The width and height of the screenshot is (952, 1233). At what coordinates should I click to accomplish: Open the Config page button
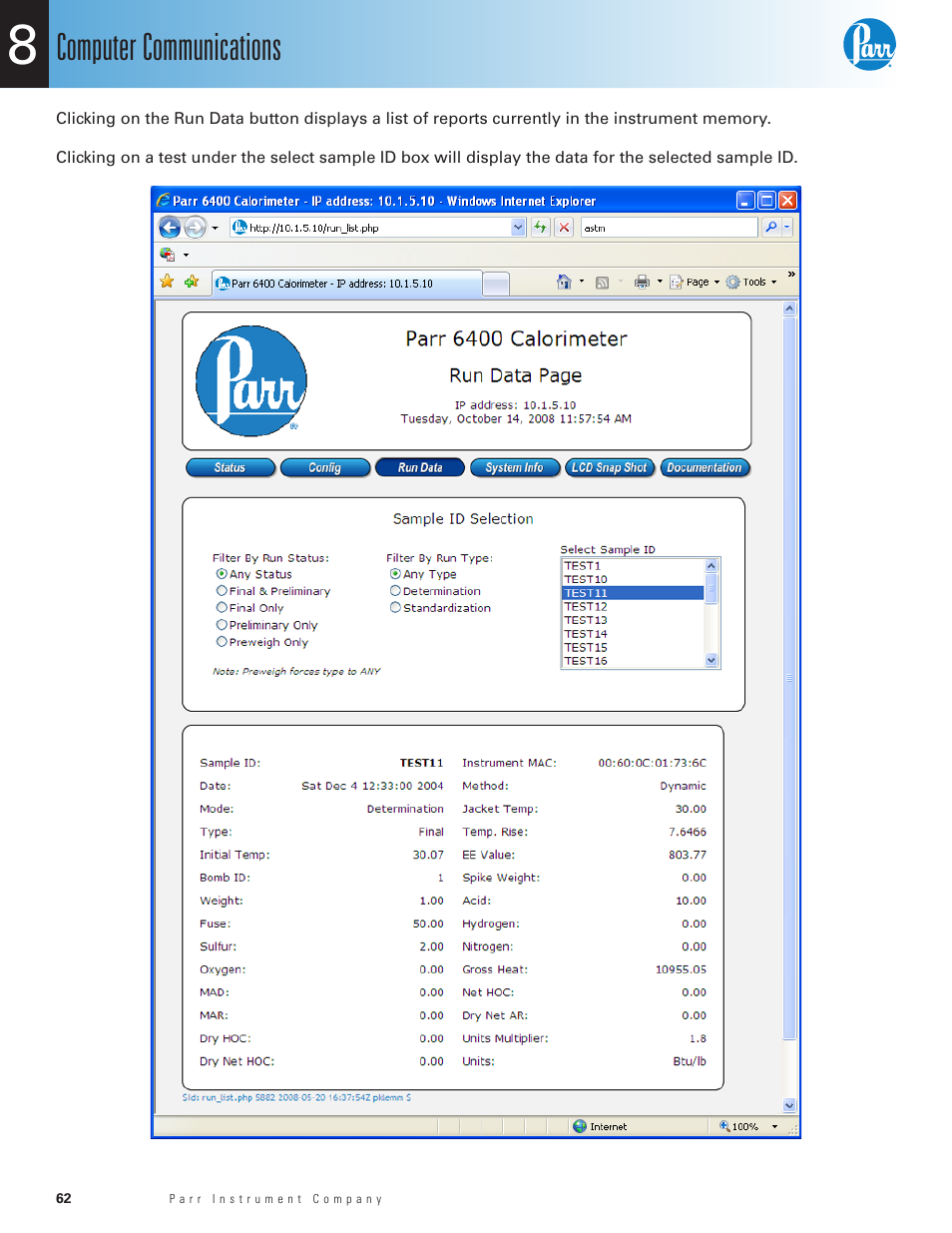pos(325,467)
